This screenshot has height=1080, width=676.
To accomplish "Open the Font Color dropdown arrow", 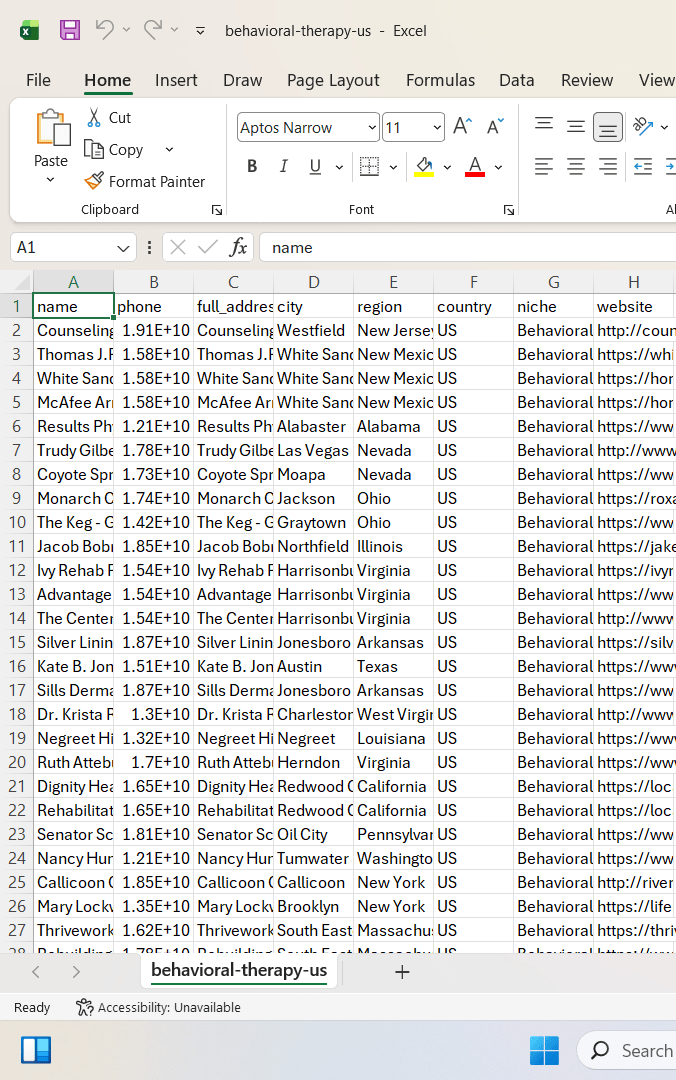I will tap(498, 167).
